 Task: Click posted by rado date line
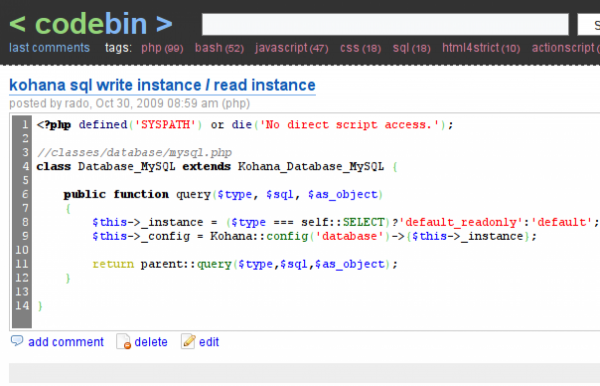click(x=129, y=103)
